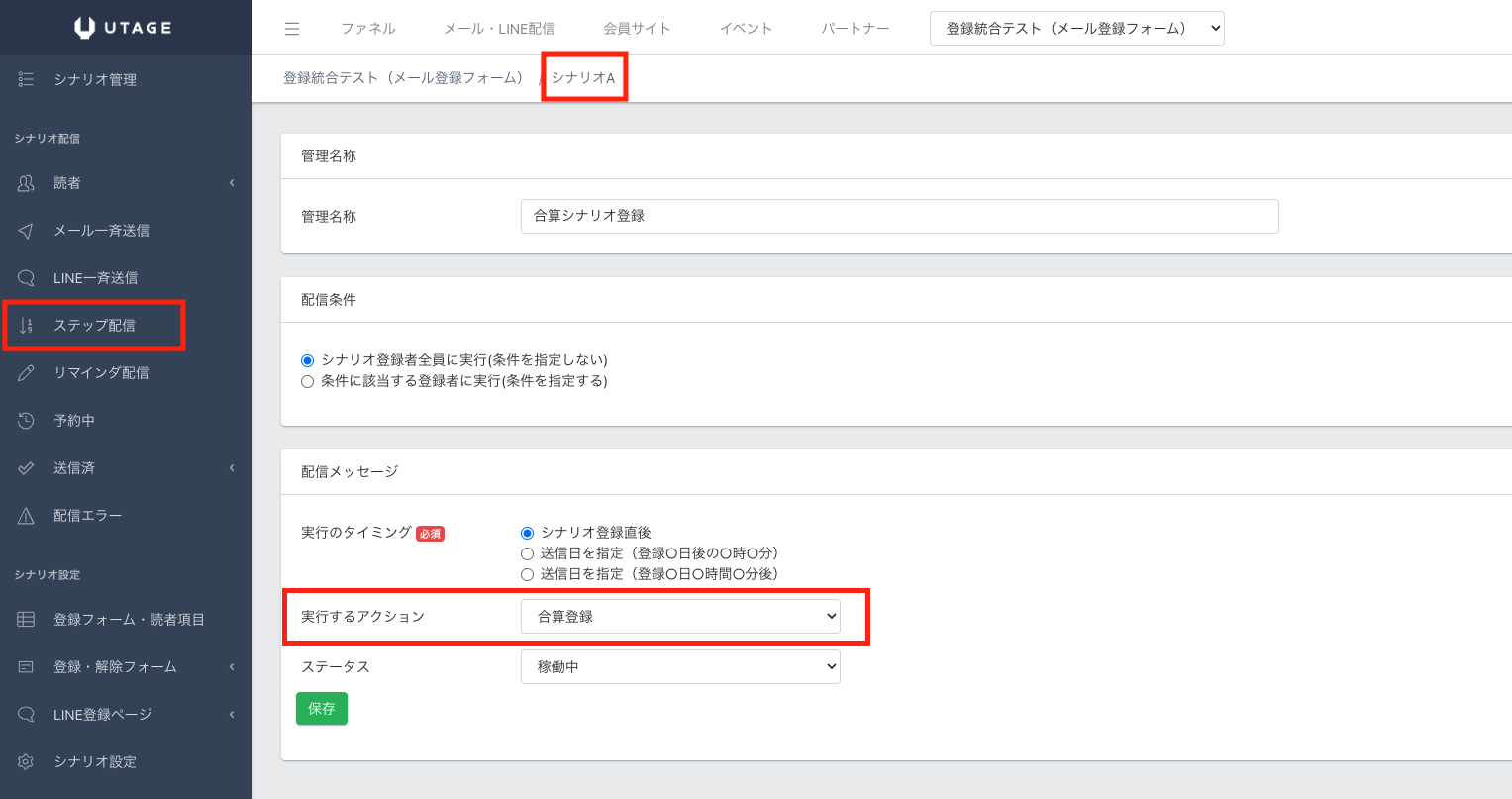Click the 読者 people icon in sidebar
The height and width of the screenshot is (799, 1512).
coord(27,183)
